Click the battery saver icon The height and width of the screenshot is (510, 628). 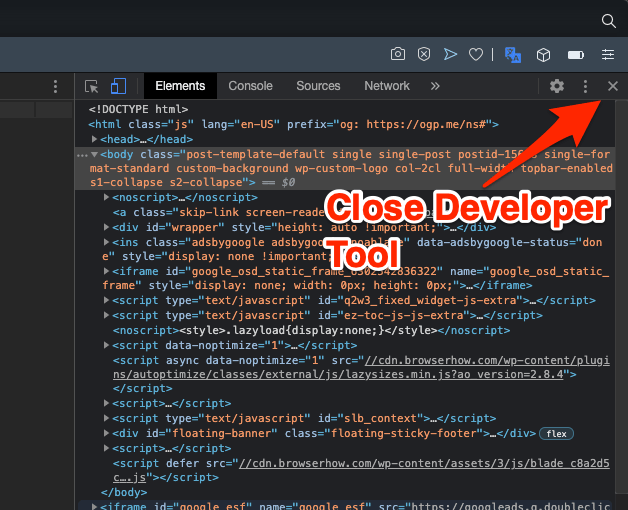point(576,54)
